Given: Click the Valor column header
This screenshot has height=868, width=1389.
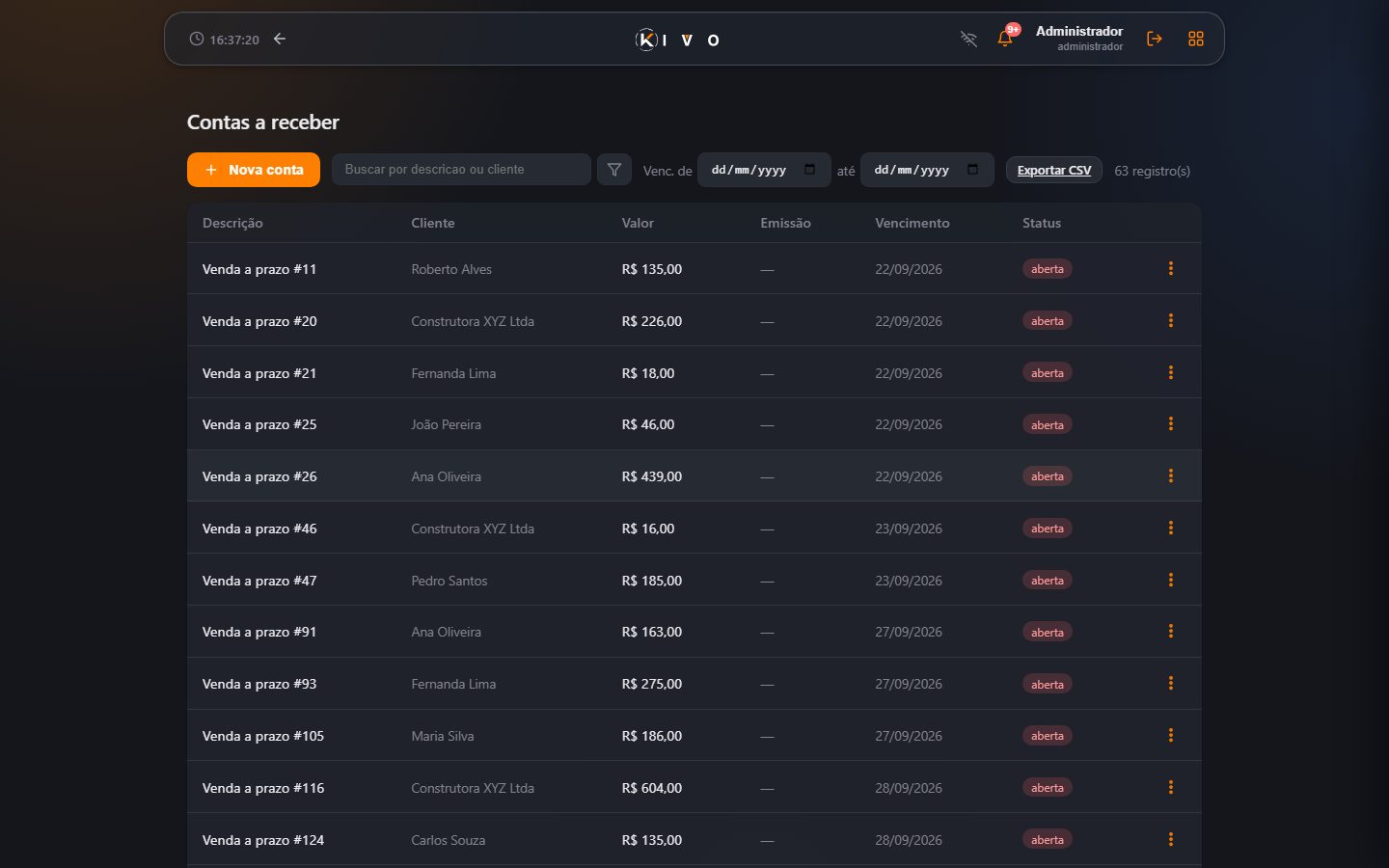Looking at the screenshot, I should (x=638, y=223).
